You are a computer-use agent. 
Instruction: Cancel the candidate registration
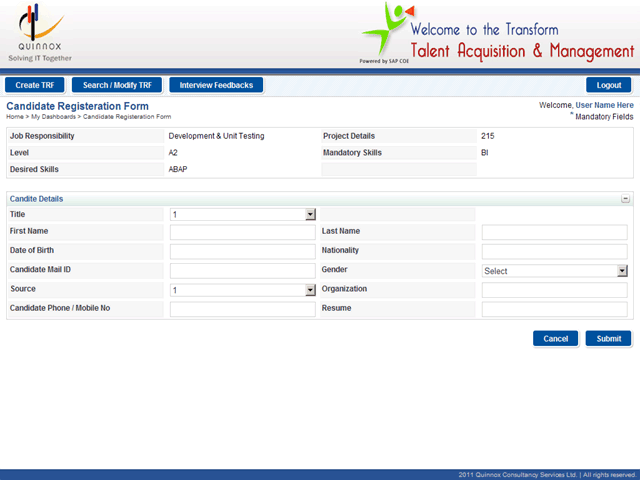(555, 339)
